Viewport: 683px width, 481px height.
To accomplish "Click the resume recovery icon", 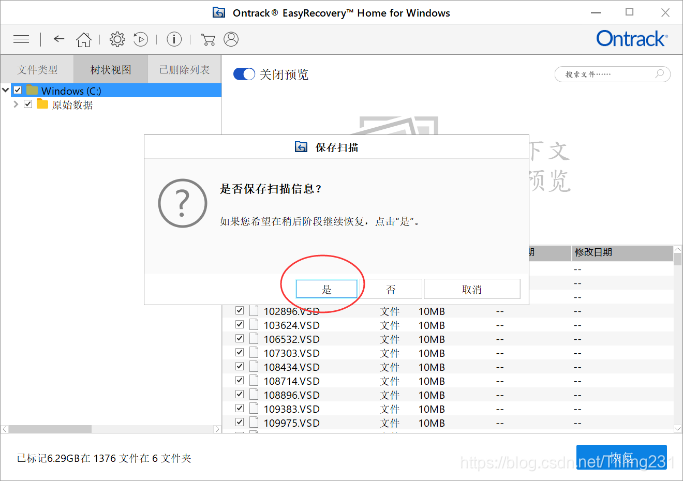I will point(141,39).
